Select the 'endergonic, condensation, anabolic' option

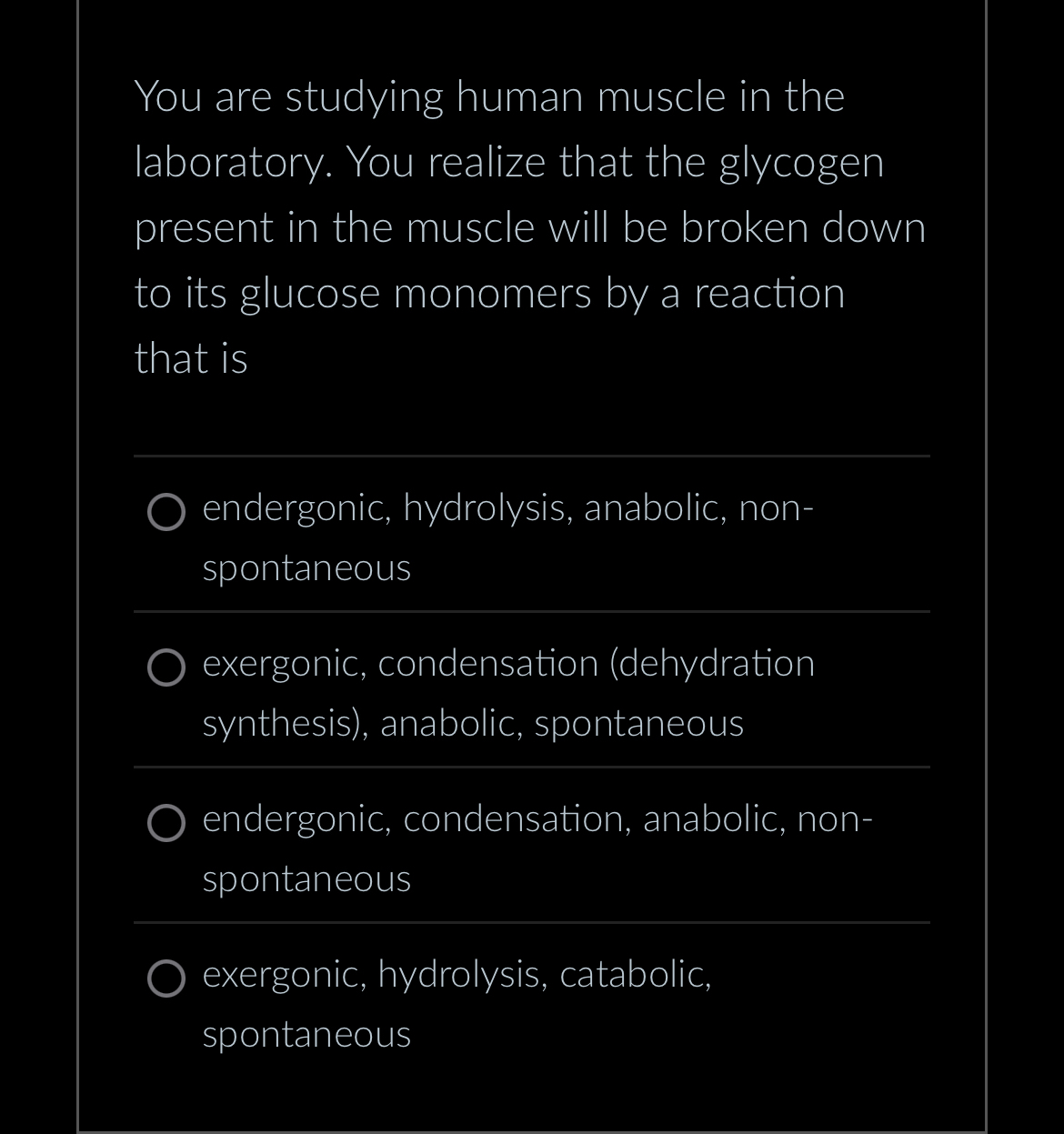[166, 825]
